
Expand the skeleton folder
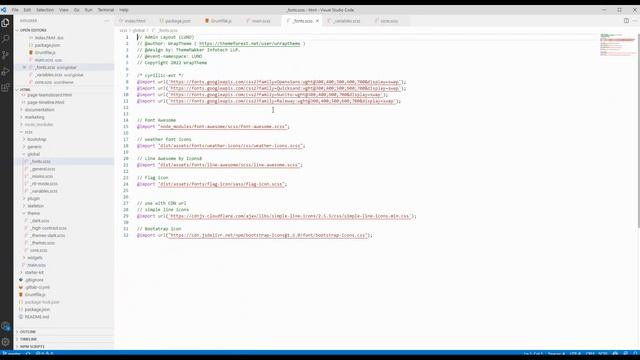[36, 206]
